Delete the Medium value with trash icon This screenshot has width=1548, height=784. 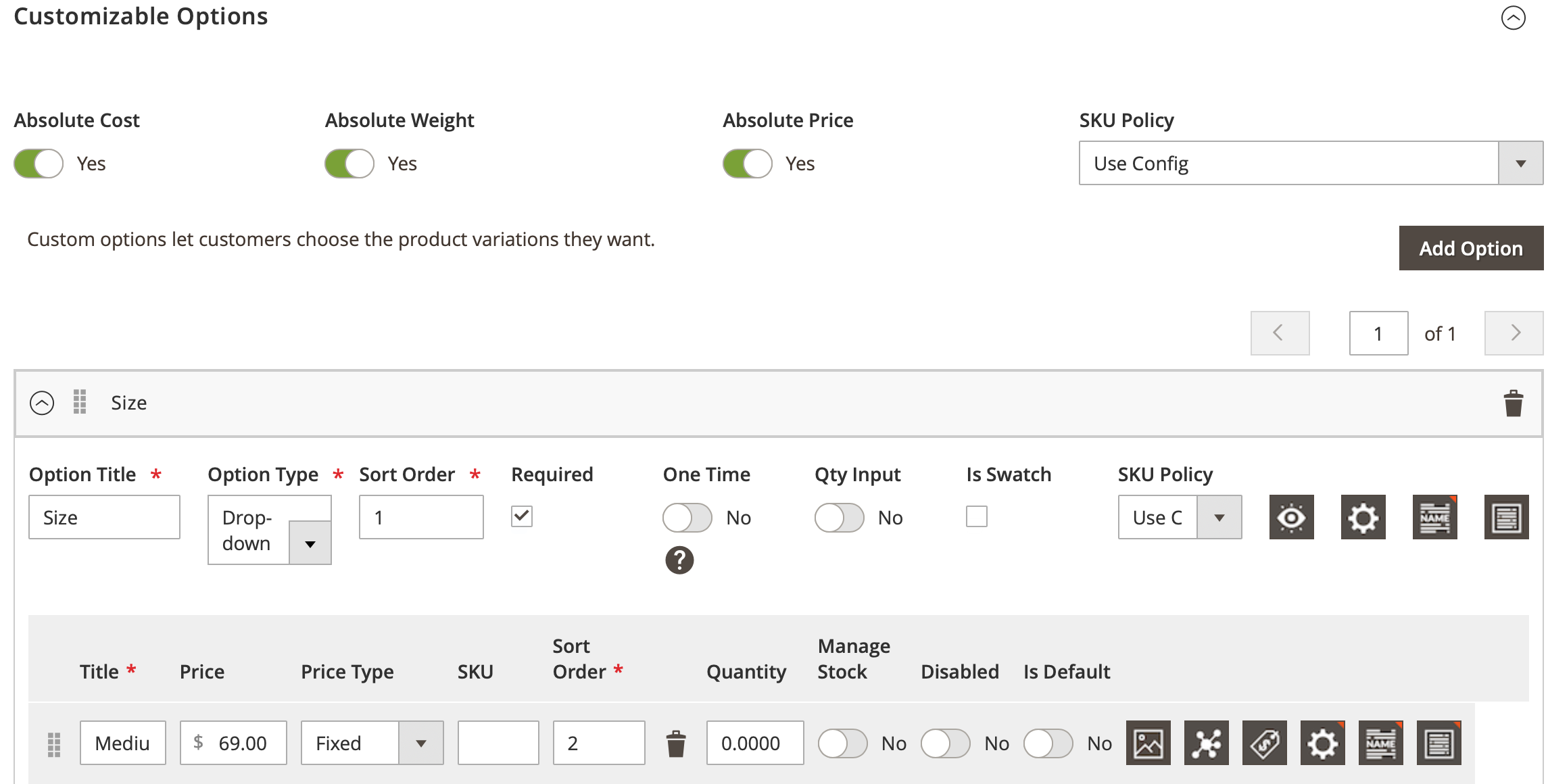click(x=676, y=743)
